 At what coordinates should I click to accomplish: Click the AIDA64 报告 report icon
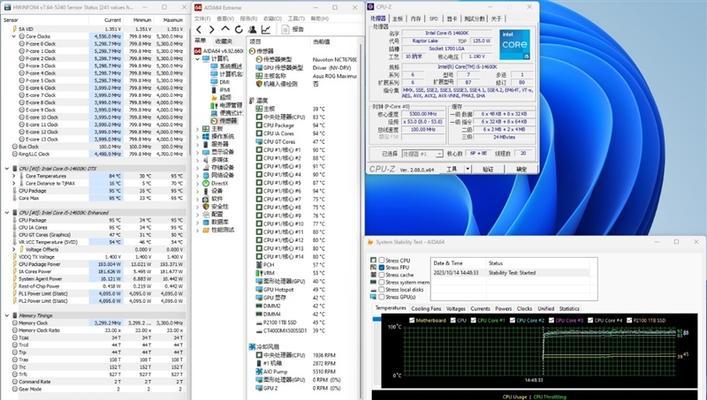click(285, 29)
